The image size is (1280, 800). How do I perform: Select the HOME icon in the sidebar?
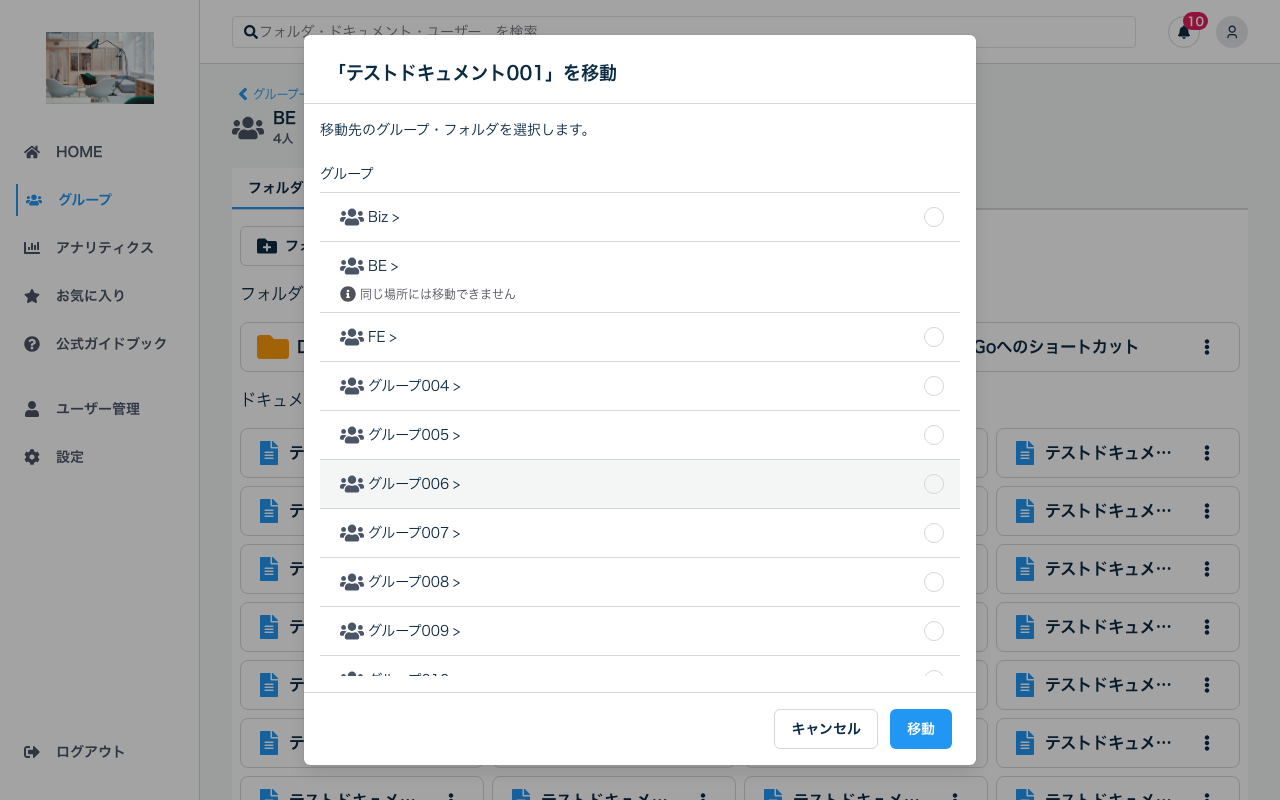[x=32, y=151]
